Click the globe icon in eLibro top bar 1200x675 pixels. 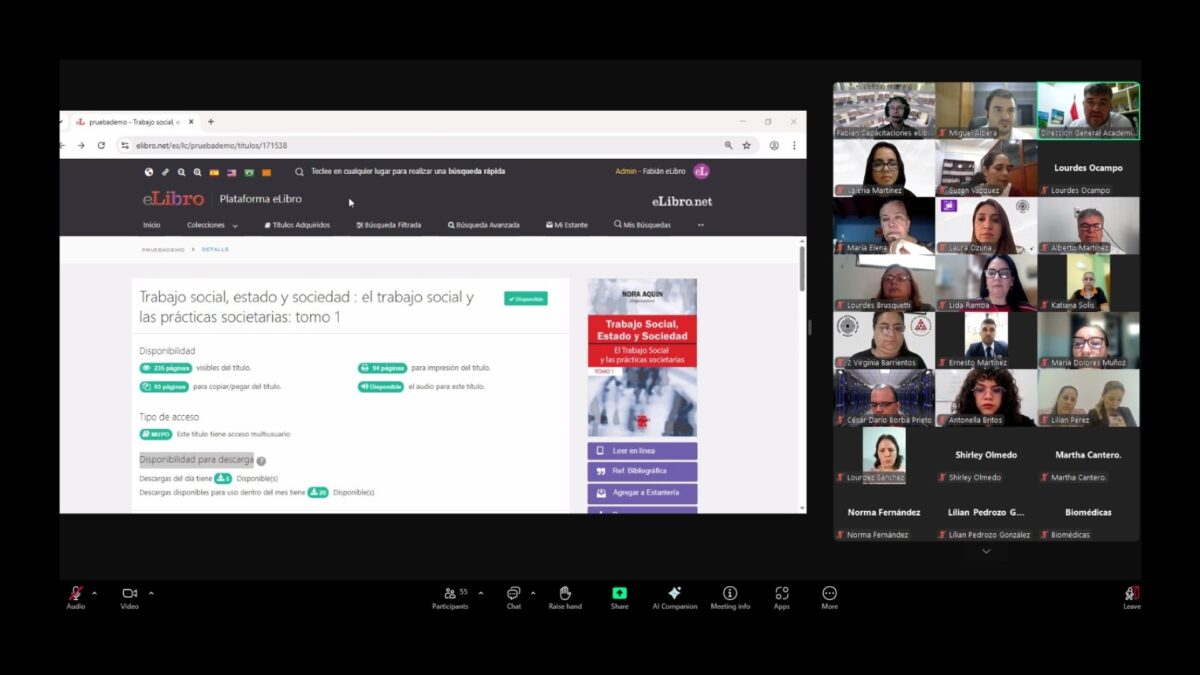[x=149, y=172]
